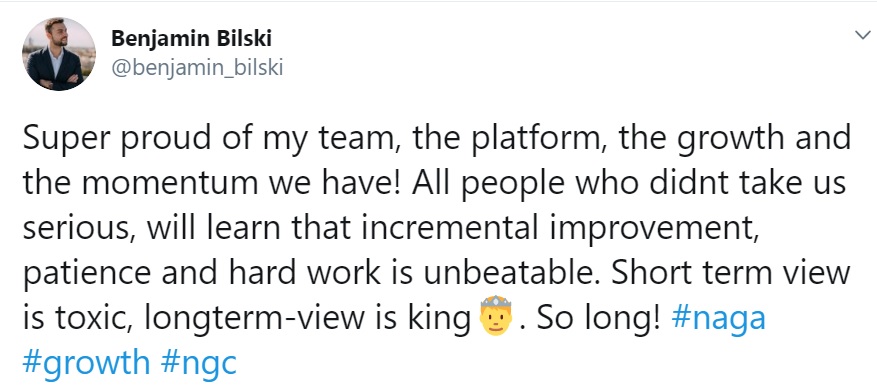Click the word "platform" in the tweet
This screenshot has width=877, height=385.
pyautogui.click(x=540, y=140)
